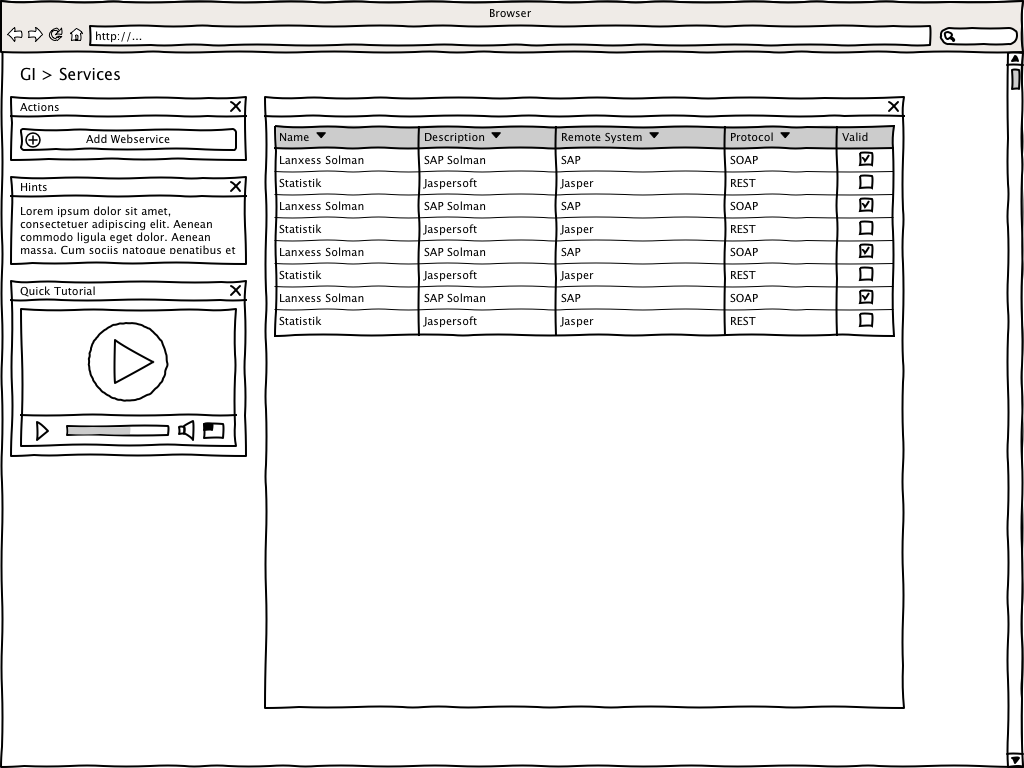Click the Add Webservice button
The image size is (1024, 768).
[128, 140]
